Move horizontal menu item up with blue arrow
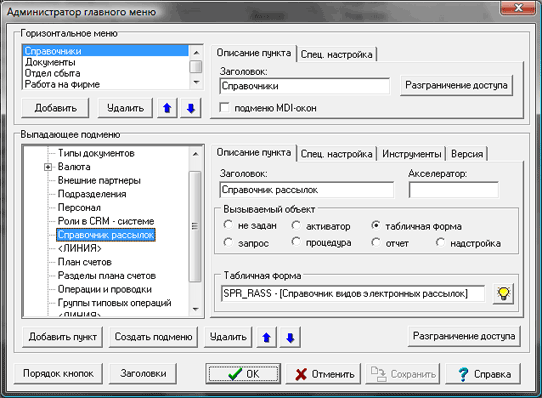The image size is (542, 398). 167,108
